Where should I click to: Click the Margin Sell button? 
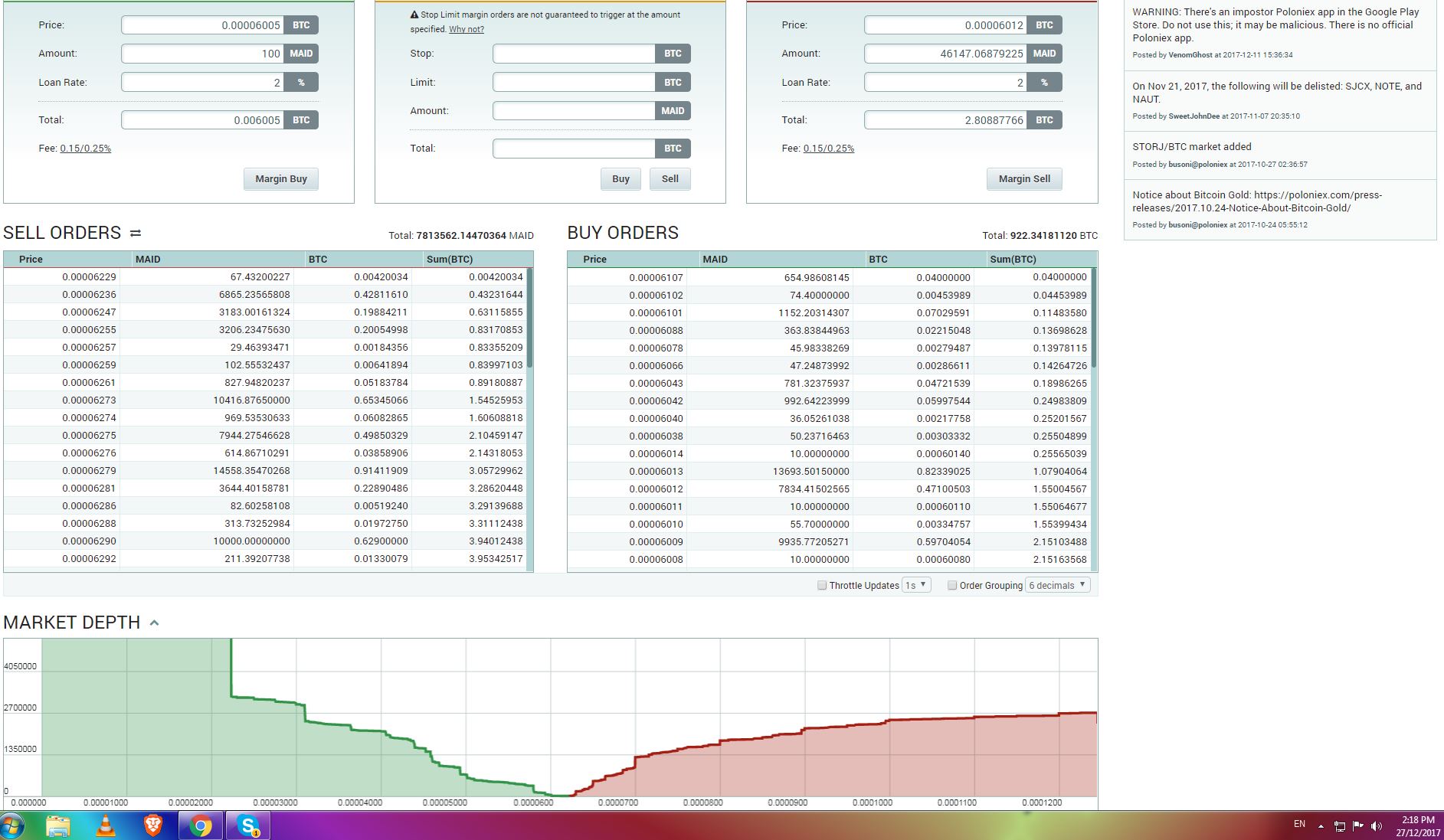pos(1024,179)
